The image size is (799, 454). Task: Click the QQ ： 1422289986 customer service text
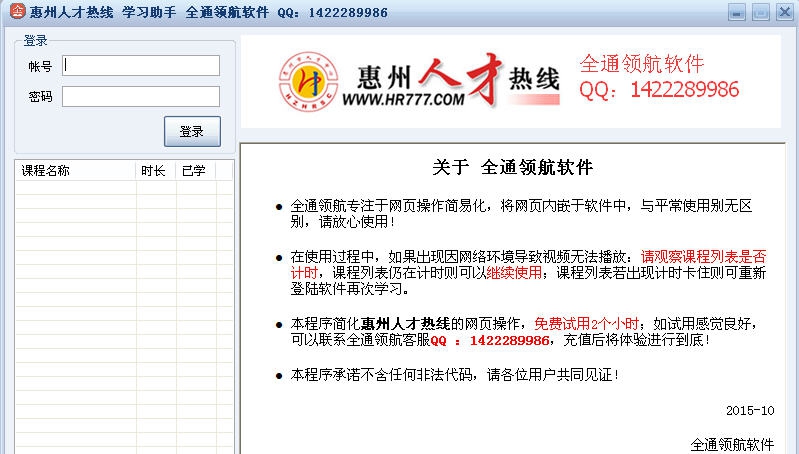[x=490, y=340]
